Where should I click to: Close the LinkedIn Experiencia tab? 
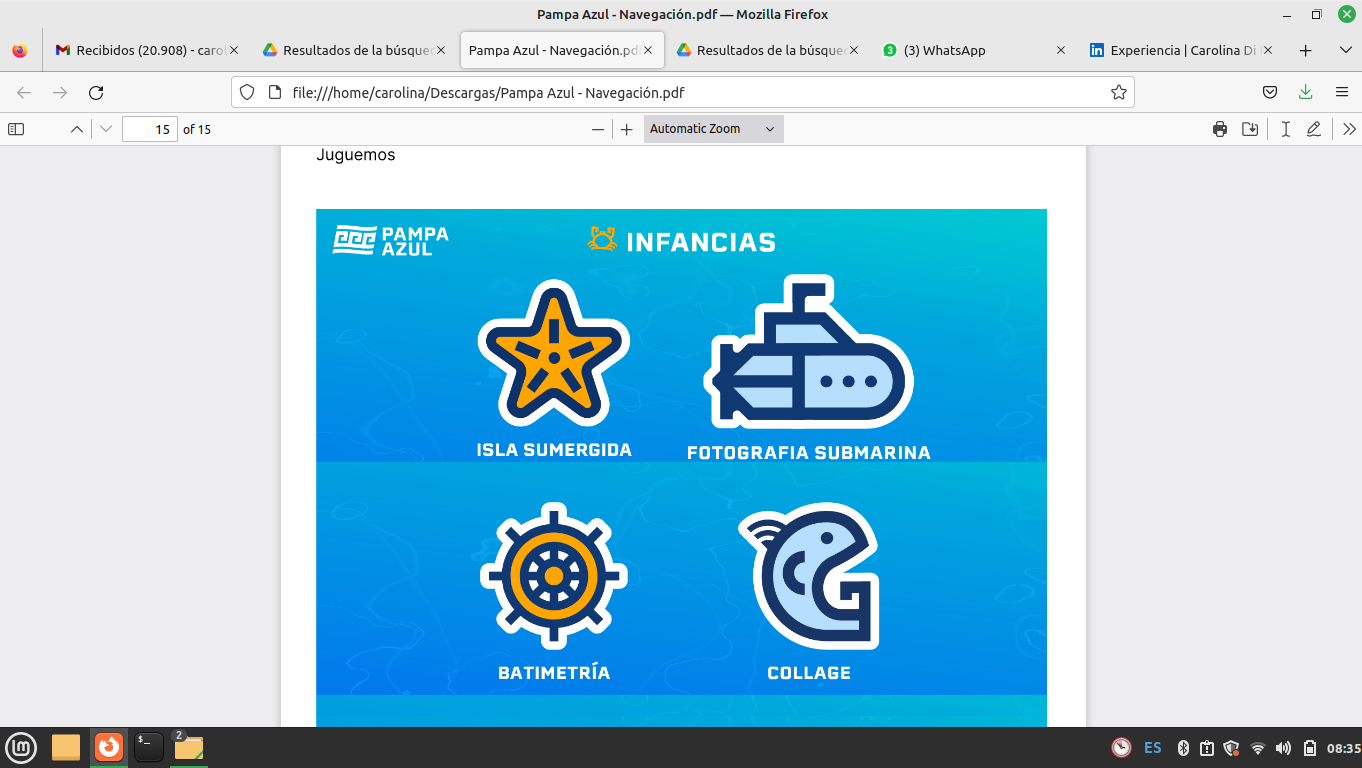coord(1268,50)
